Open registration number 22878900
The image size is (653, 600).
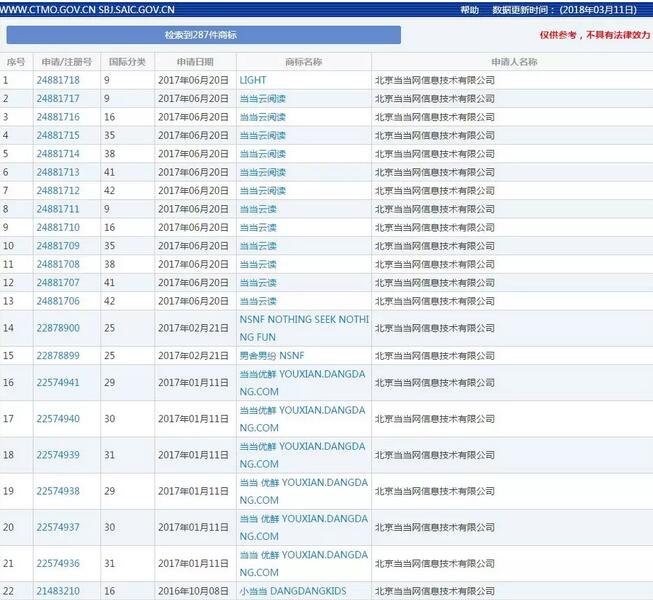(x=58, y=328)
